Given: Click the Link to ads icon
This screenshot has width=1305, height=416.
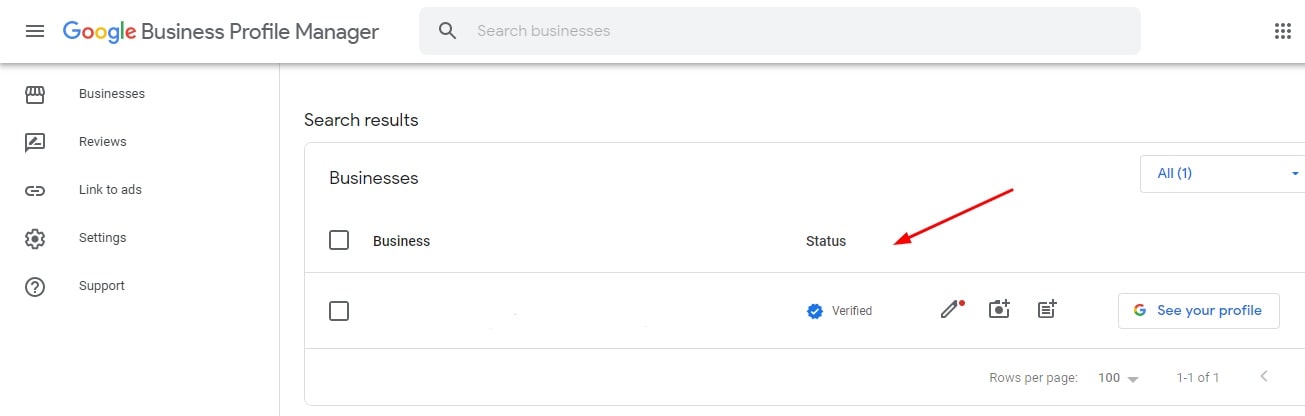Looking at the screenshot, I should point(35,190).
